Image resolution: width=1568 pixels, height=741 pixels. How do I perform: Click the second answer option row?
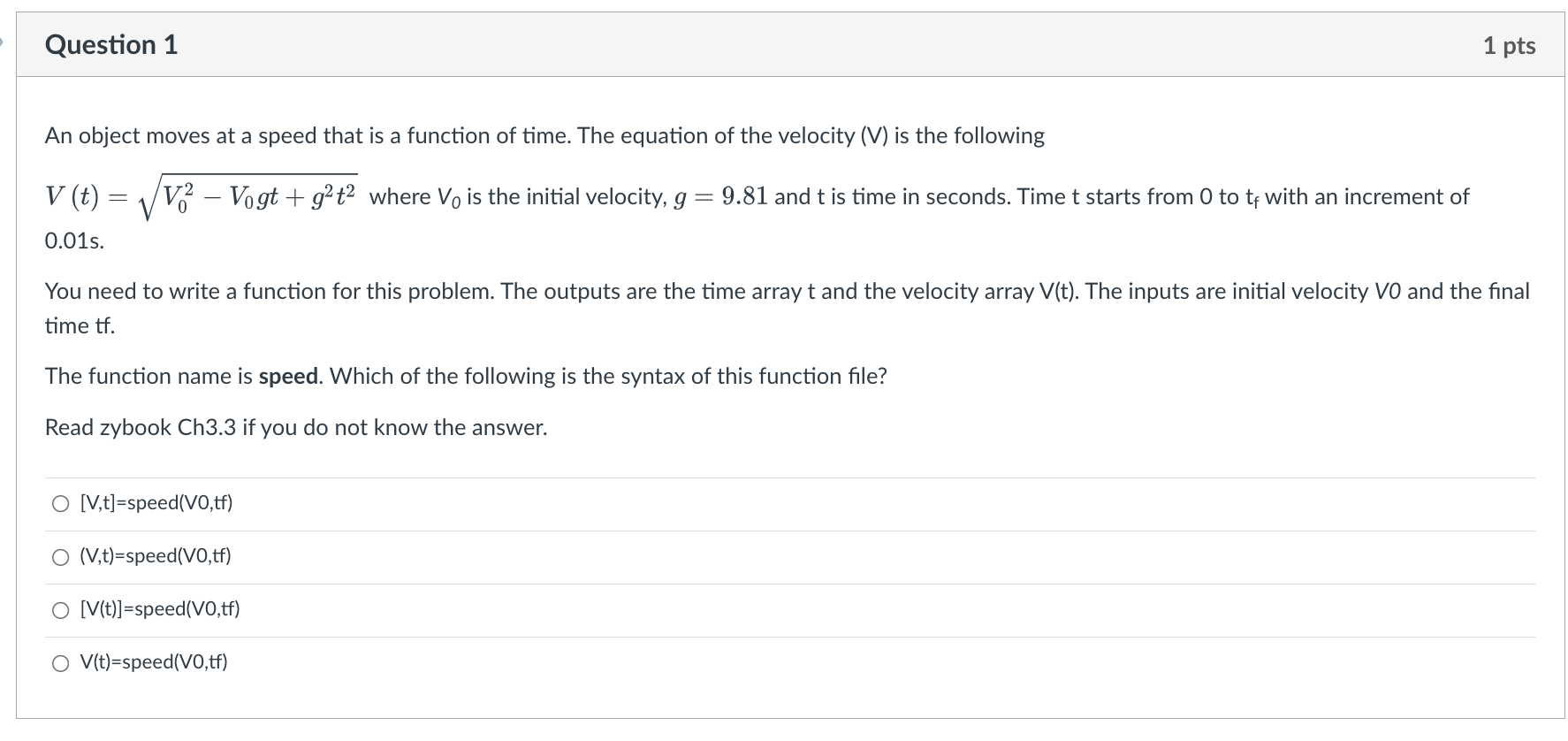pyautogui.click(x=787, y=556)
